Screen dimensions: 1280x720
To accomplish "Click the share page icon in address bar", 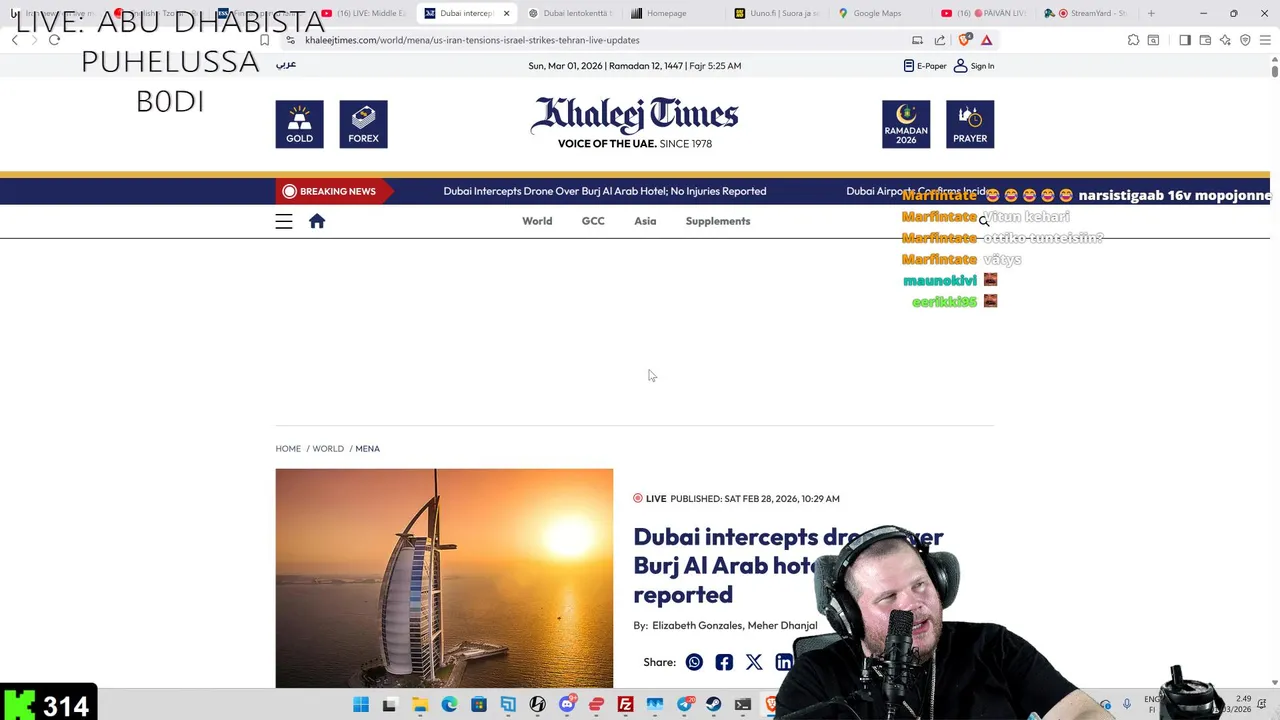I will click(940, 40).
